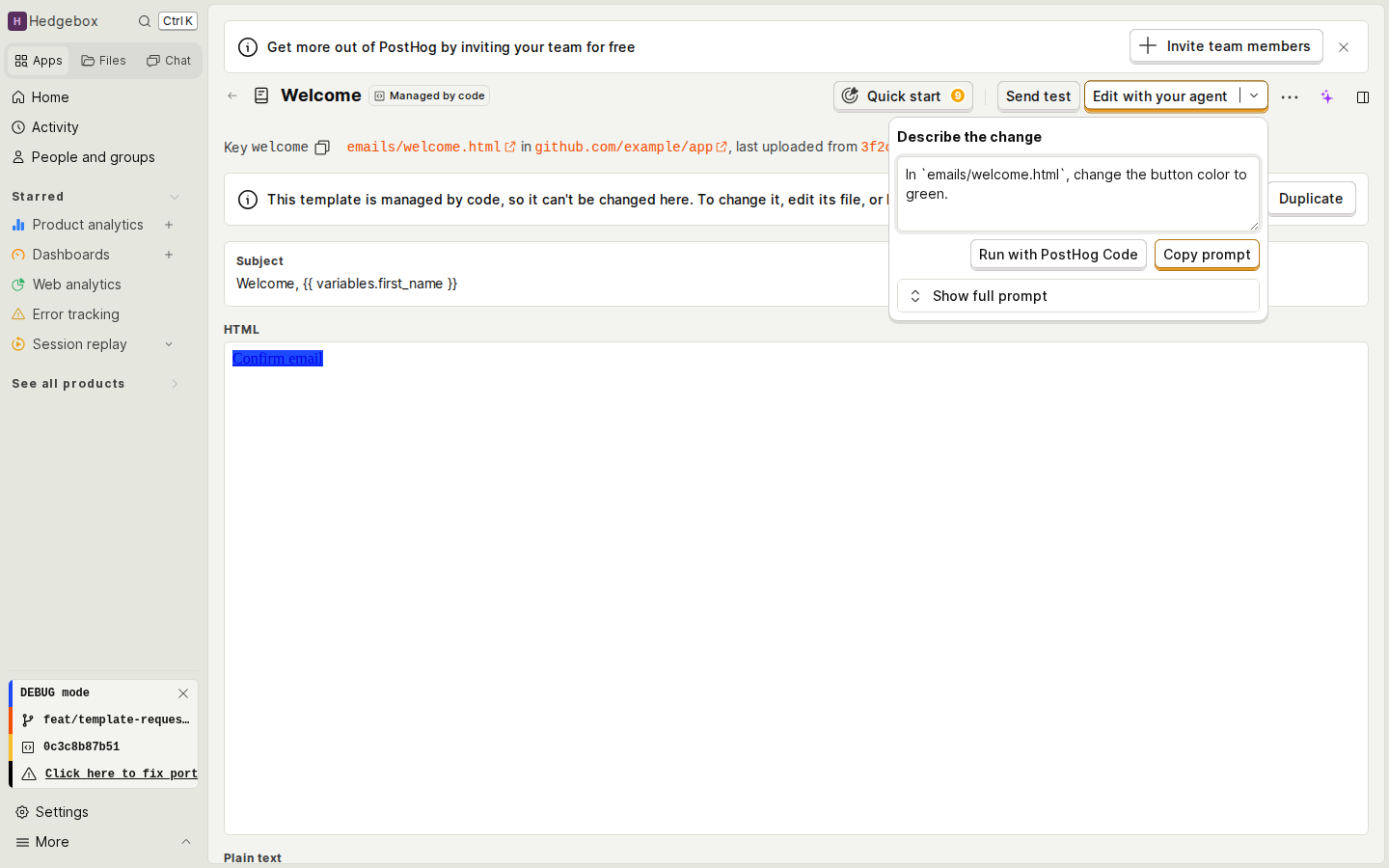
Task: Open the purple sparkle AI assistant icon
Action: [1327, 96]
